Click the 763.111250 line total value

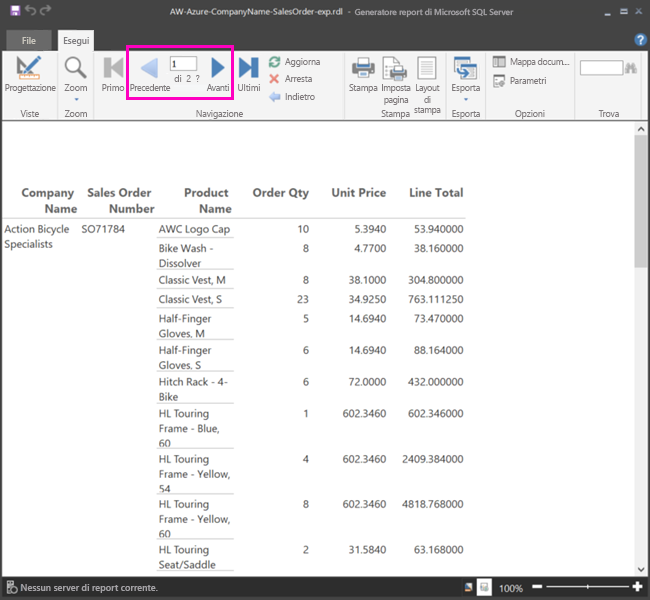435,299
